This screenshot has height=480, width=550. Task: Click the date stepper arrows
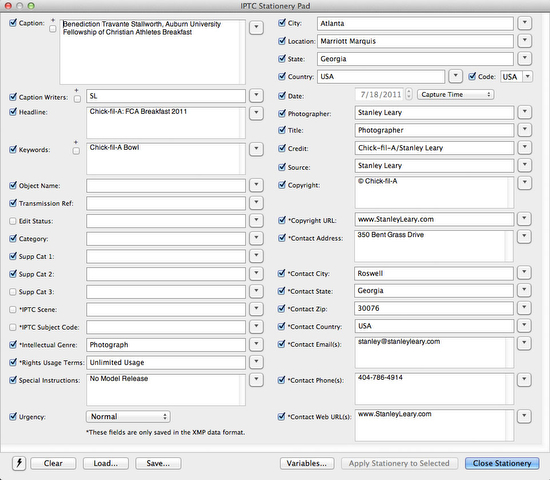coord(409,94)
